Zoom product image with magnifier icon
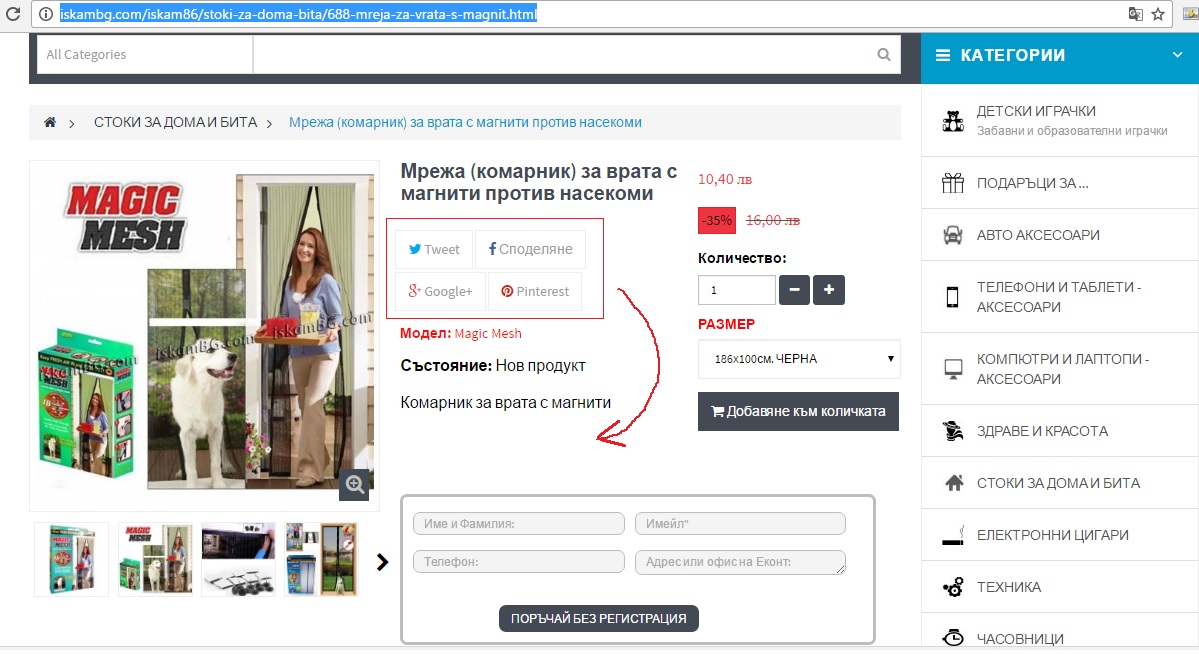 [355, 484]
